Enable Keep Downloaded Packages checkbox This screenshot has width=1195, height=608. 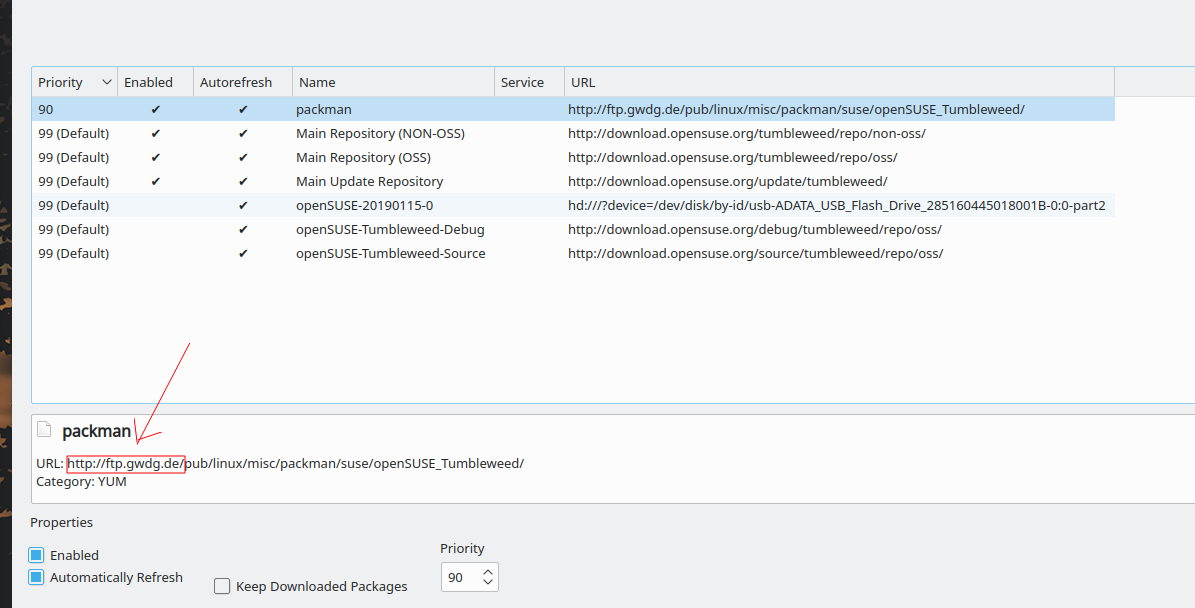(222, 586)
